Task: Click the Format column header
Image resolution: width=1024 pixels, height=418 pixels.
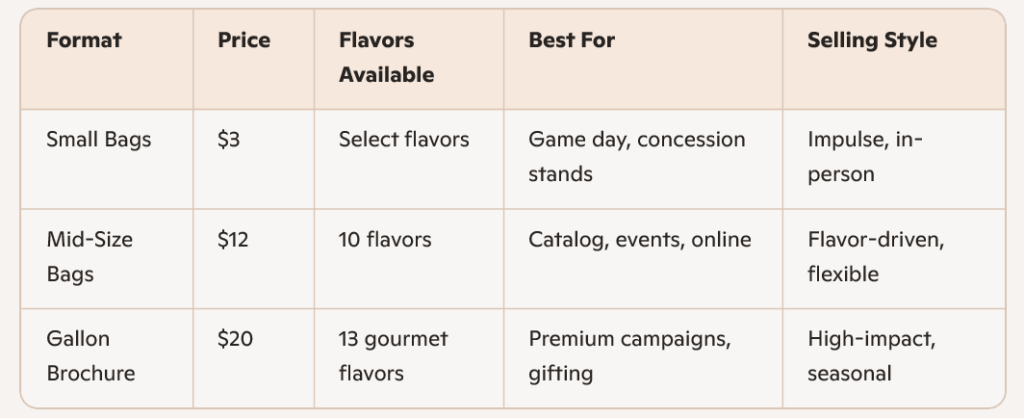Action: click(x=84, y=41)
